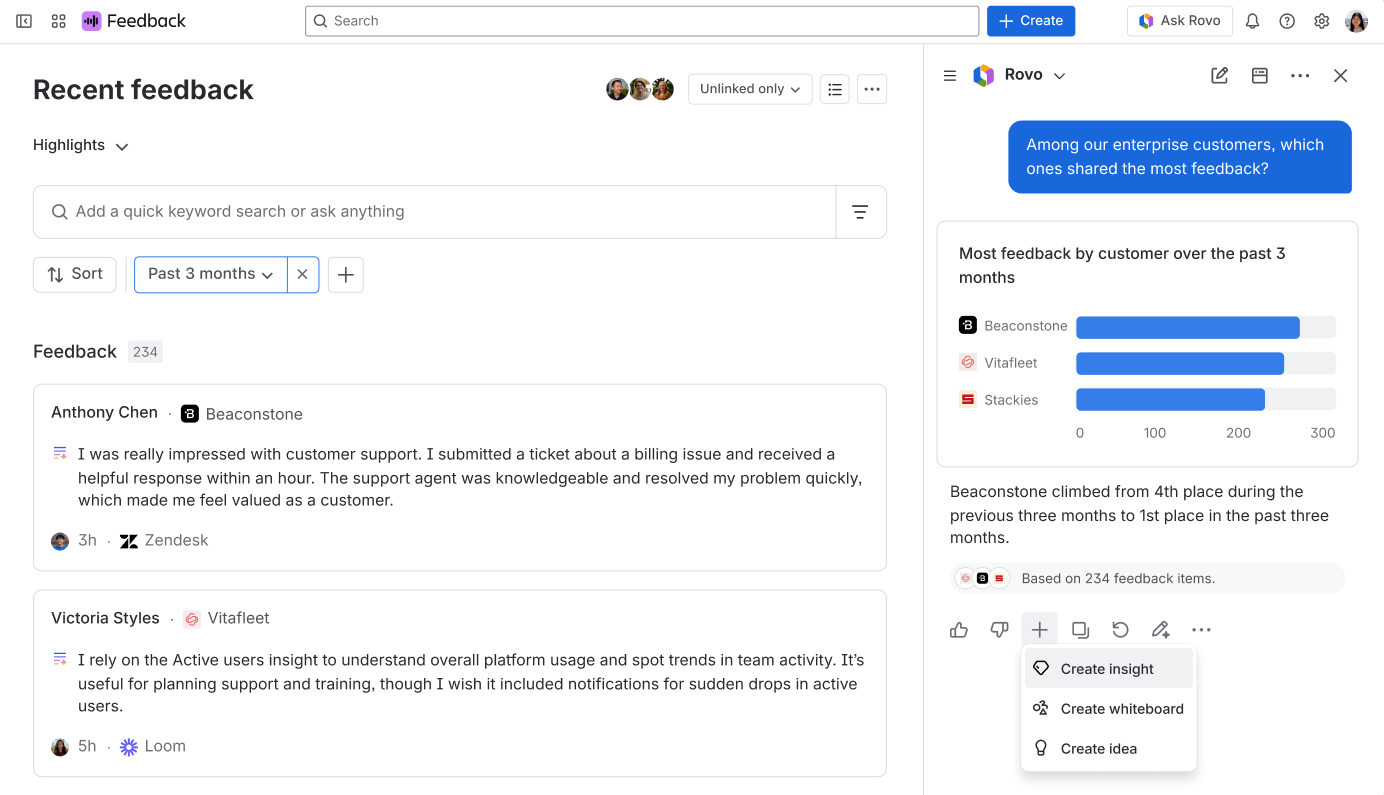This screenshot has height=795, width=1384.
Task: Give a thumbs up to the Rovo response
Action: pos(959,630)
